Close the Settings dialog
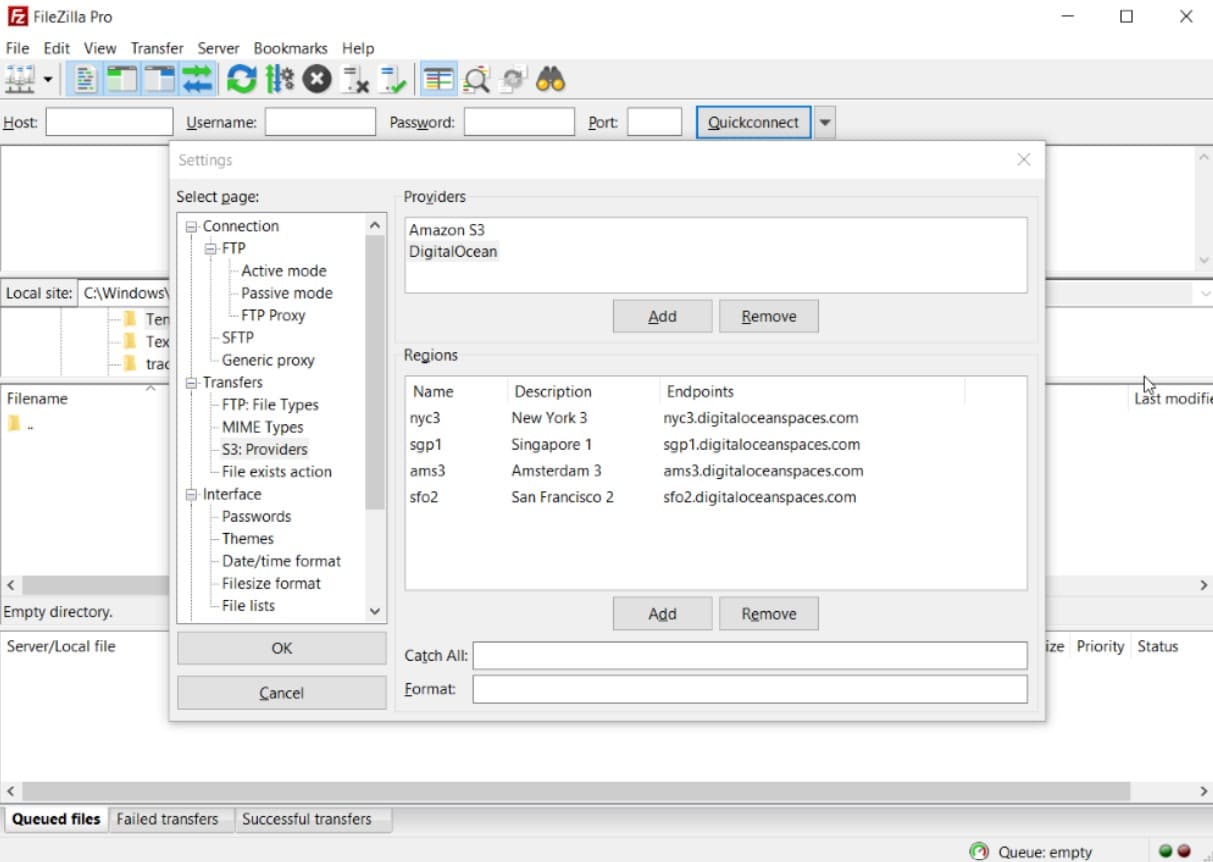 point(1023,160)
